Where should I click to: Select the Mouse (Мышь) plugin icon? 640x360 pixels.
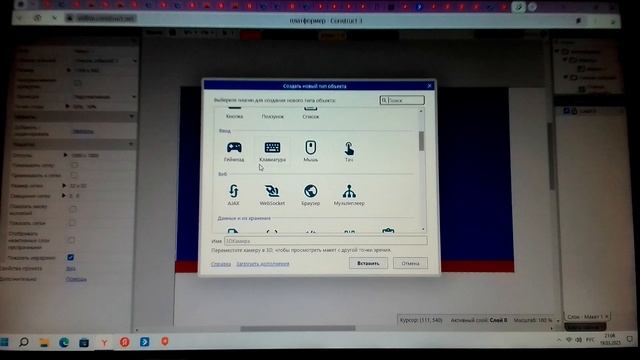(x=311, y=147)
